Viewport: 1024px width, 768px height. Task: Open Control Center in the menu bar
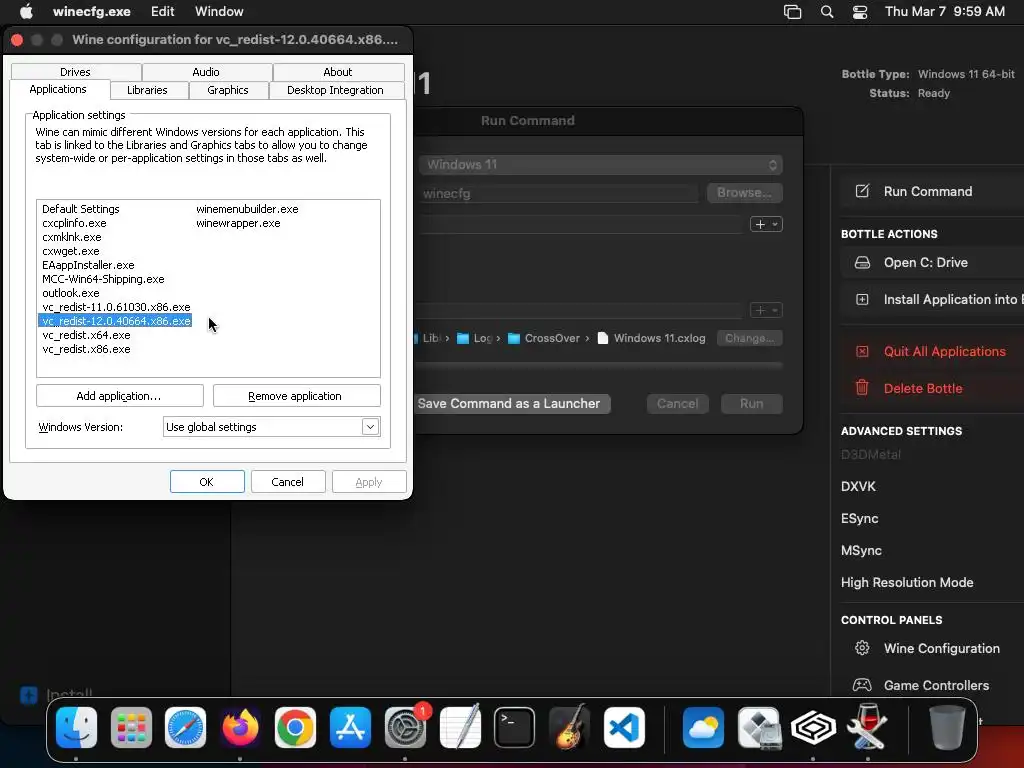860,12
